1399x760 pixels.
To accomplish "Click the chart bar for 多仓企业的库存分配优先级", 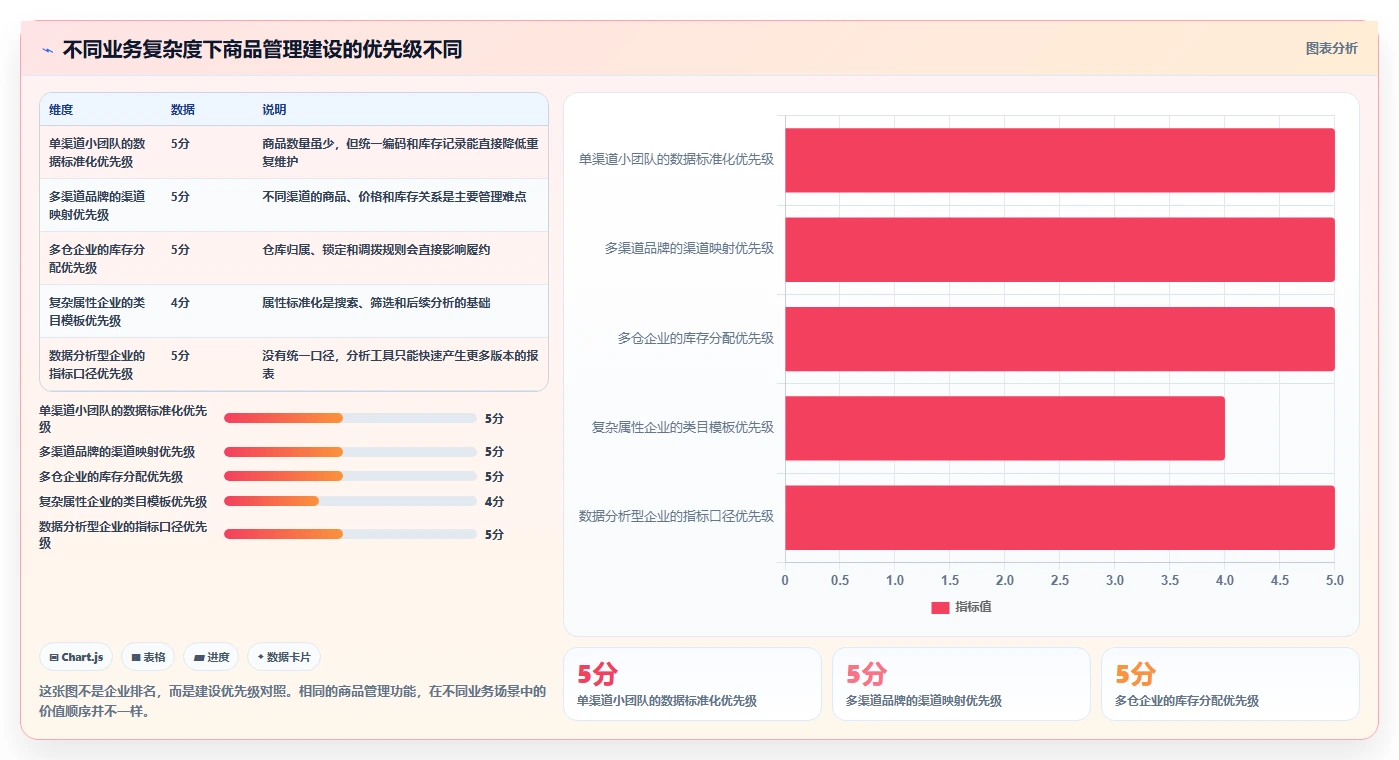I will tap(1059, 339).
